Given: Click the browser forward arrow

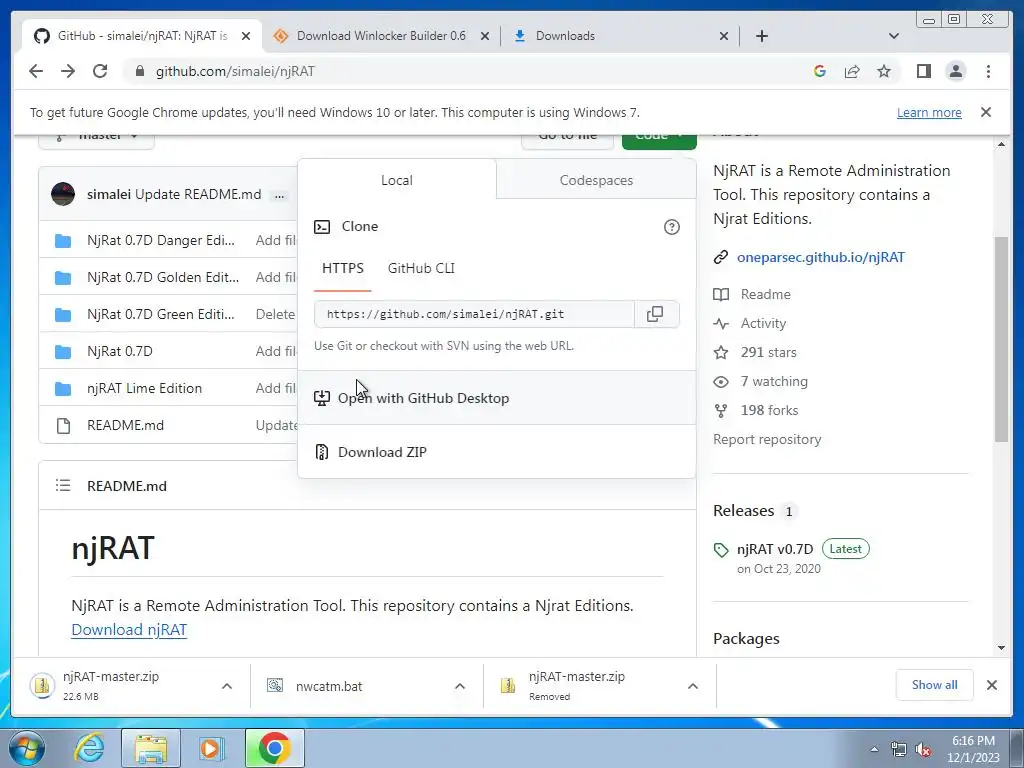Looking at the screenshot, I should coord(68,71).
